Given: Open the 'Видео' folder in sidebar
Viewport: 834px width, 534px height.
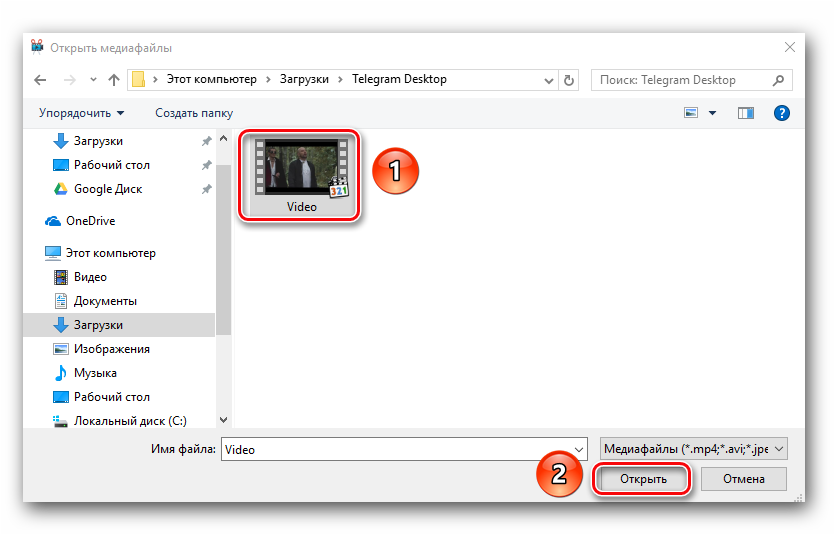Looking at the screenshot, I should tap(90, 277).
